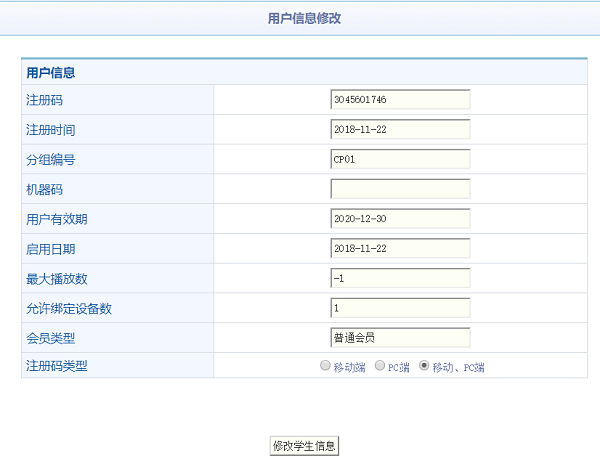Screen dimensions: 600x469
Task: Click the 允许绑定设备数 label
Action: point(69,309)
